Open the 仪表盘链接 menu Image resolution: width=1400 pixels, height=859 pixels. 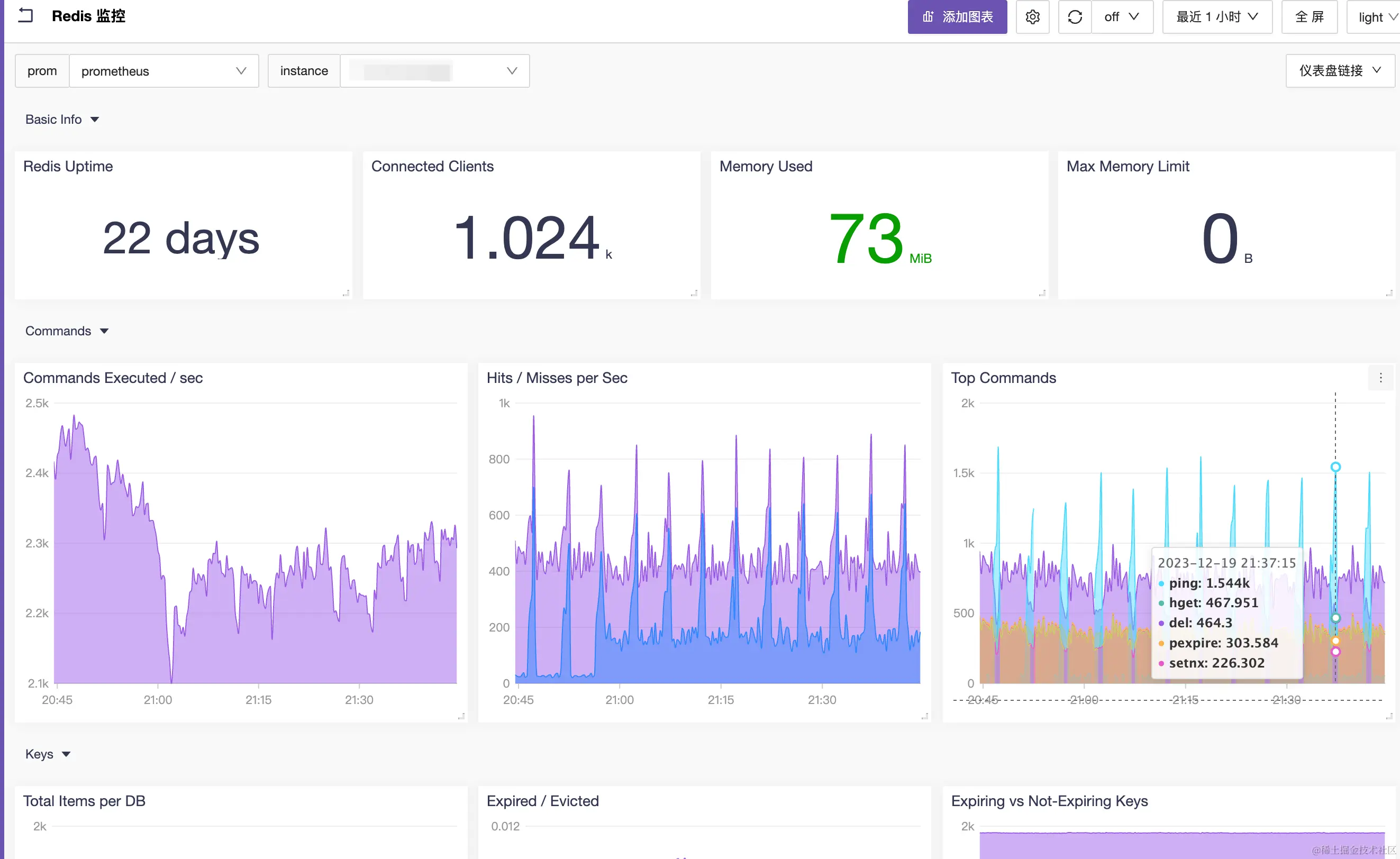coord(1339,71)
